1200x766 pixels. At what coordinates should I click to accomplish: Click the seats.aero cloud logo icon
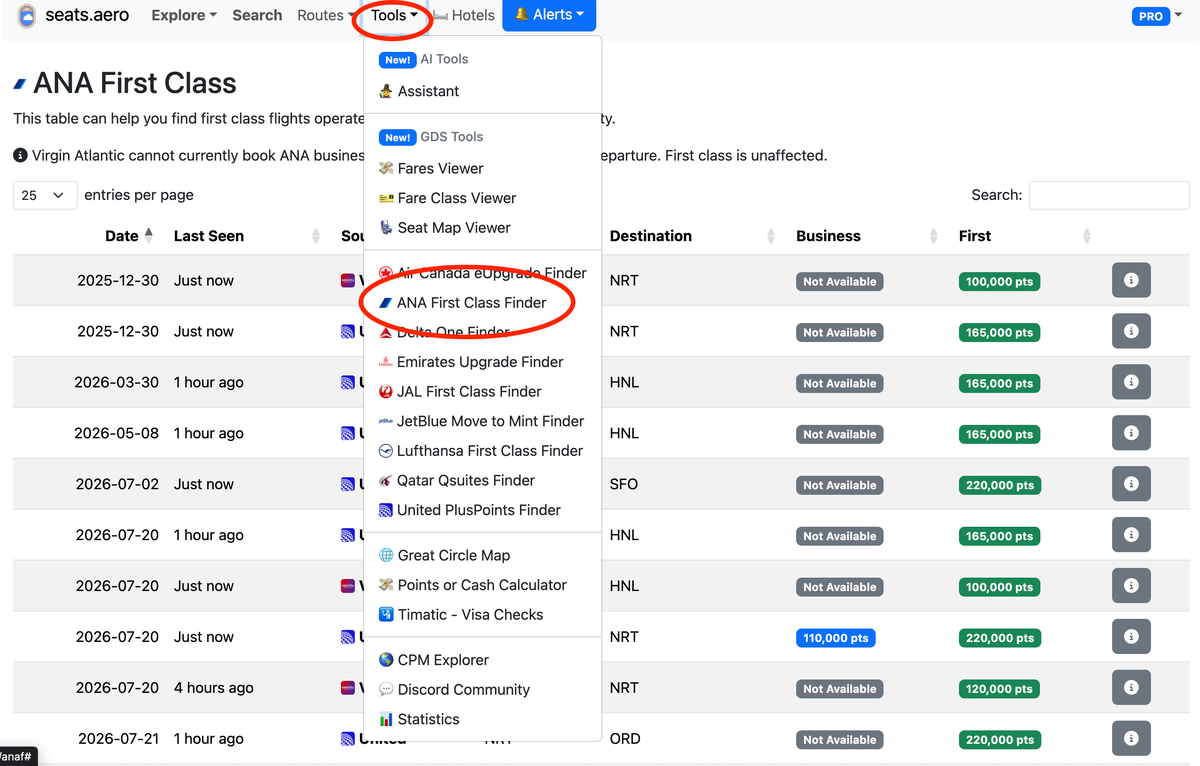27,16
